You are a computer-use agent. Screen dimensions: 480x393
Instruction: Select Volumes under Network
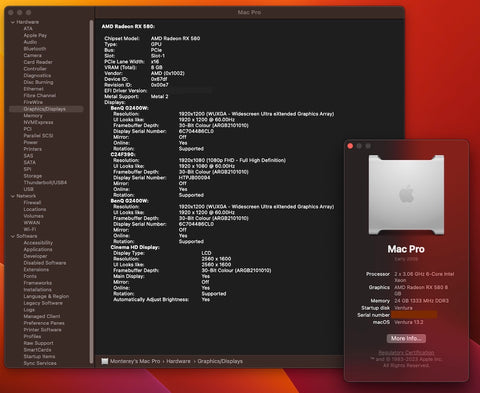pos(33,216)
